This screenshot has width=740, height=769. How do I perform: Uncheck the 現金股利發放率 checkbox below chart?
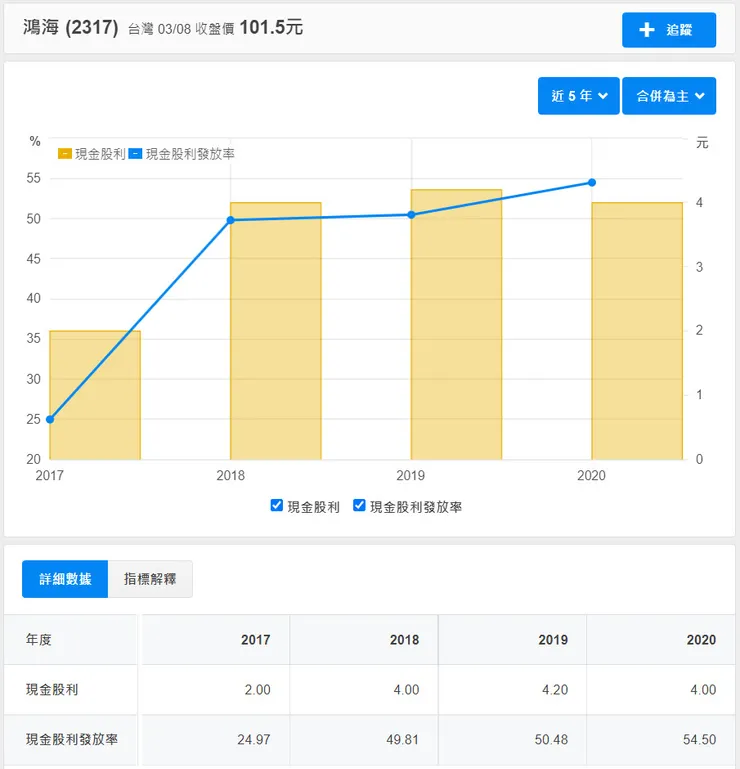[359, 505]
